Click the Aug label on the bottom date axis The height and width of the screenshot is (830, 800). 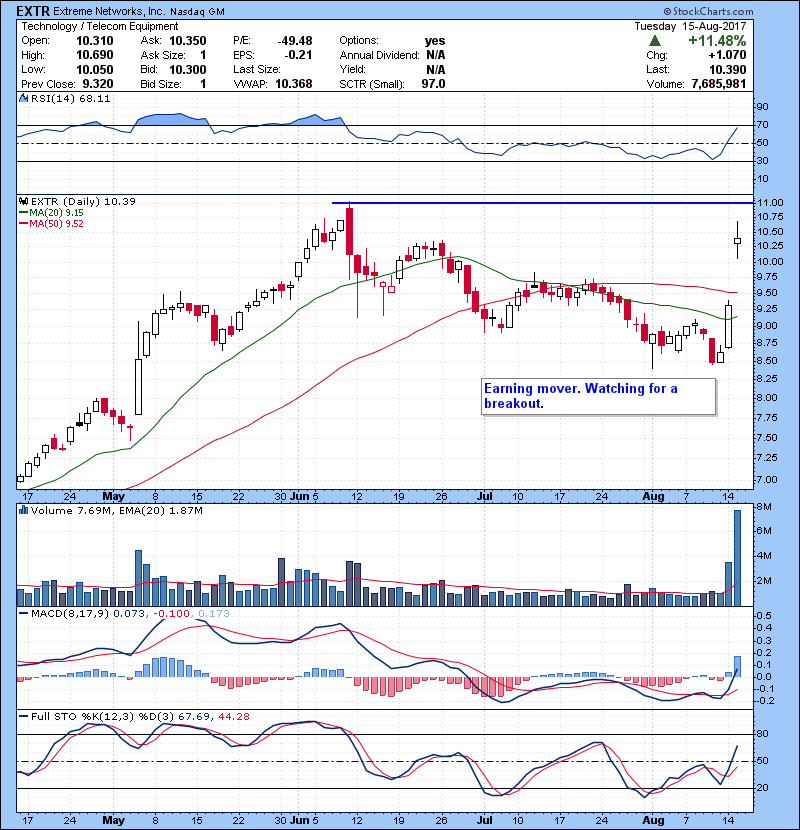tap(653, 820)
